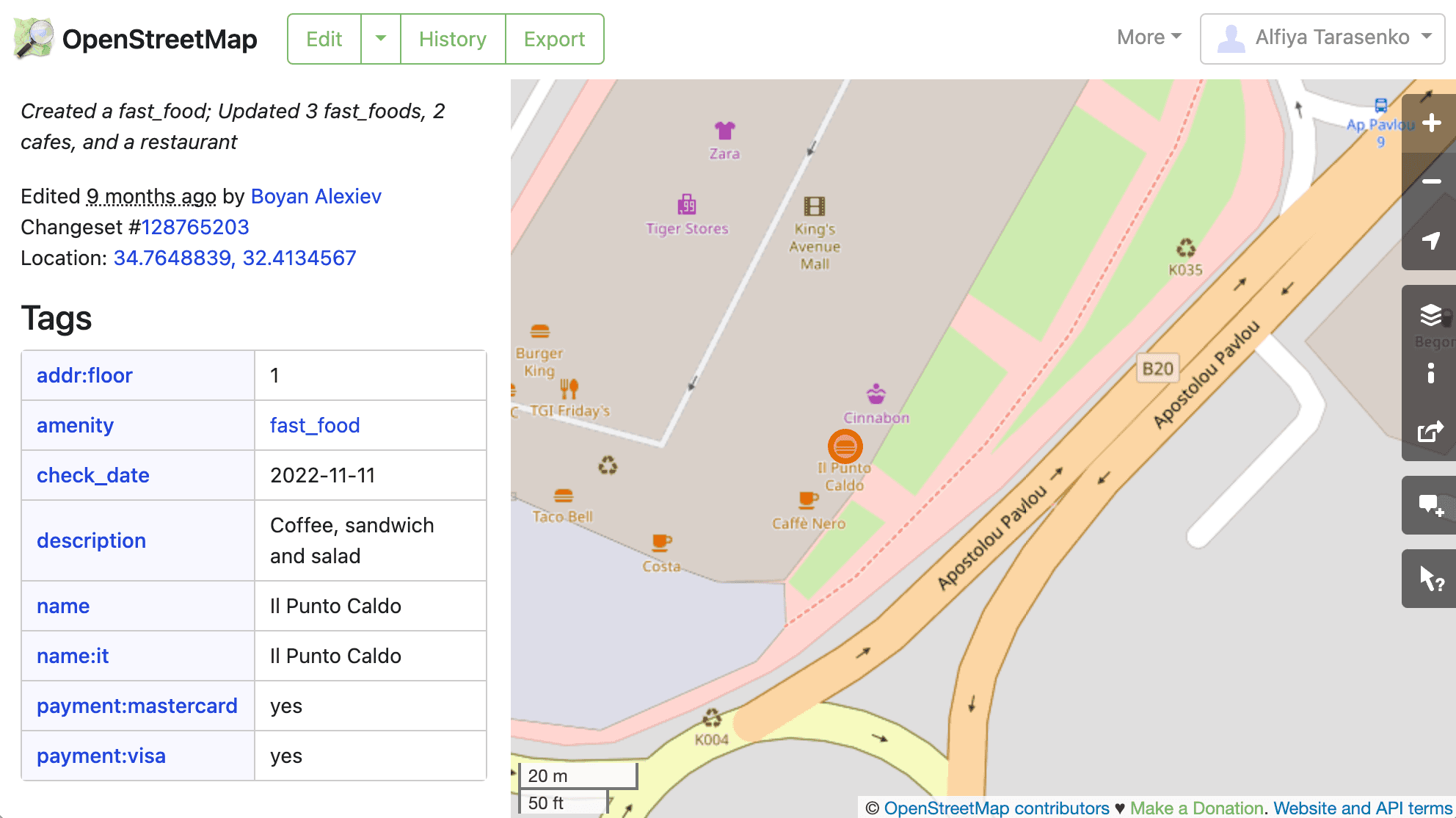Click 'Coffee, sandwich and salad' description value

click(352, 540)
